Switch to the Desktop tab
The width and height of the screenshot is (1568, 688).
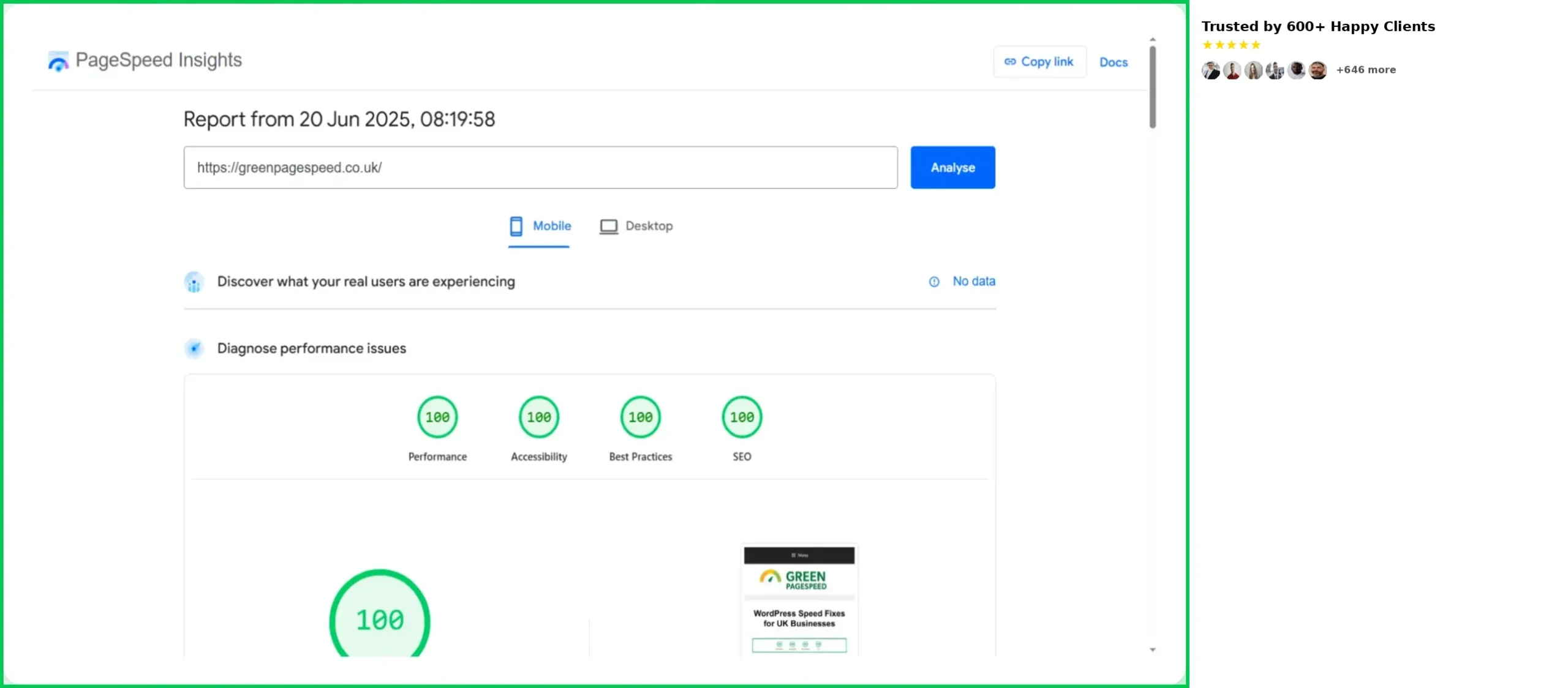(x=635, y=226)
